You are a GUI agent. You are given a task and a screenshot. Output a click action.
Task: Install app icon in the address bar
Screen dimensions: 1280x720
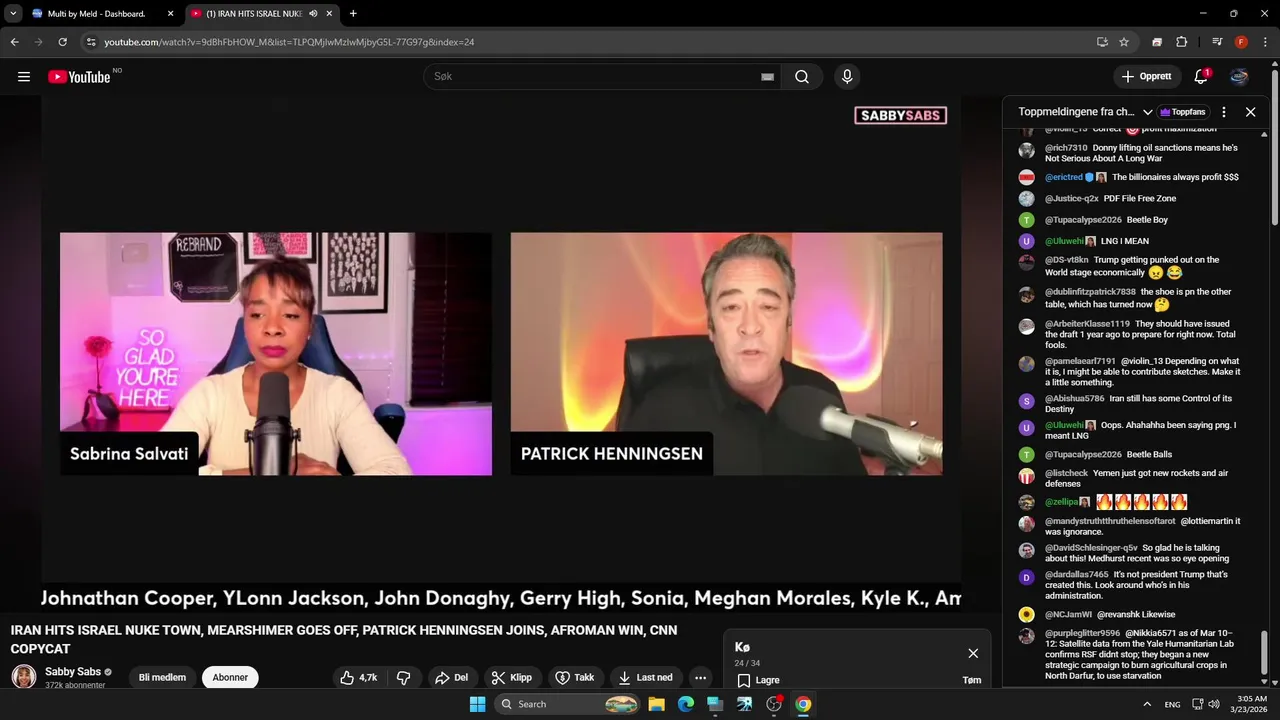click(x=1102, y=42)
